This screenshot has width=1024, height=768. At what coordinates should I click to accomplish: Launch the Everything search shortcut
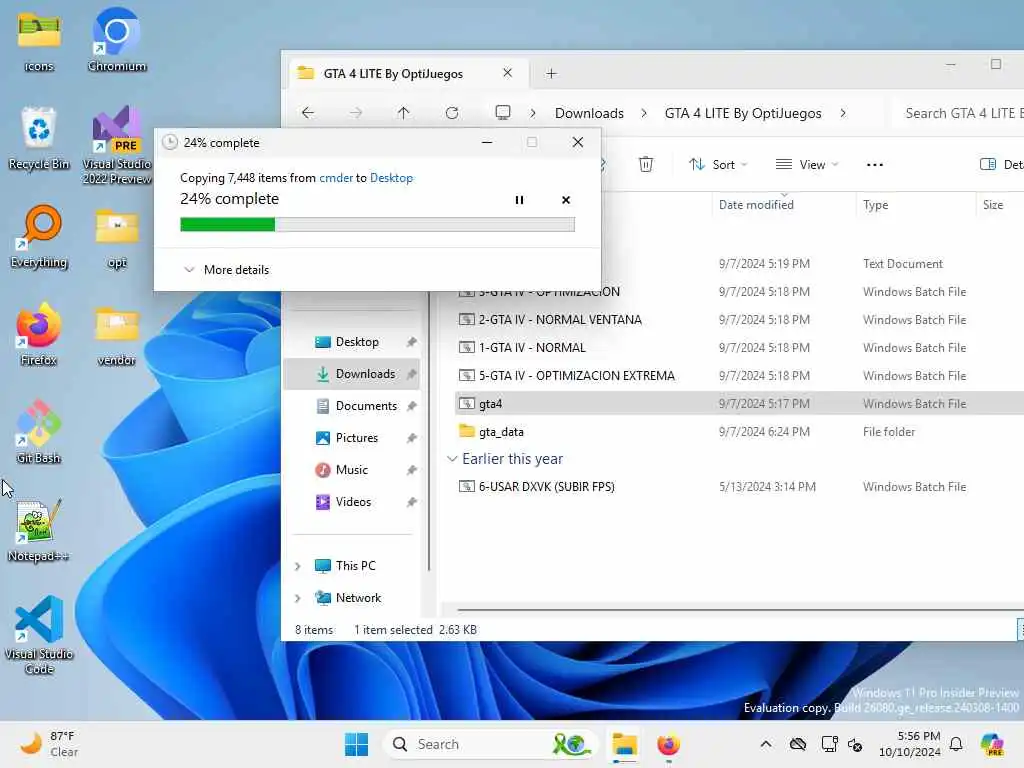point(39,236)
